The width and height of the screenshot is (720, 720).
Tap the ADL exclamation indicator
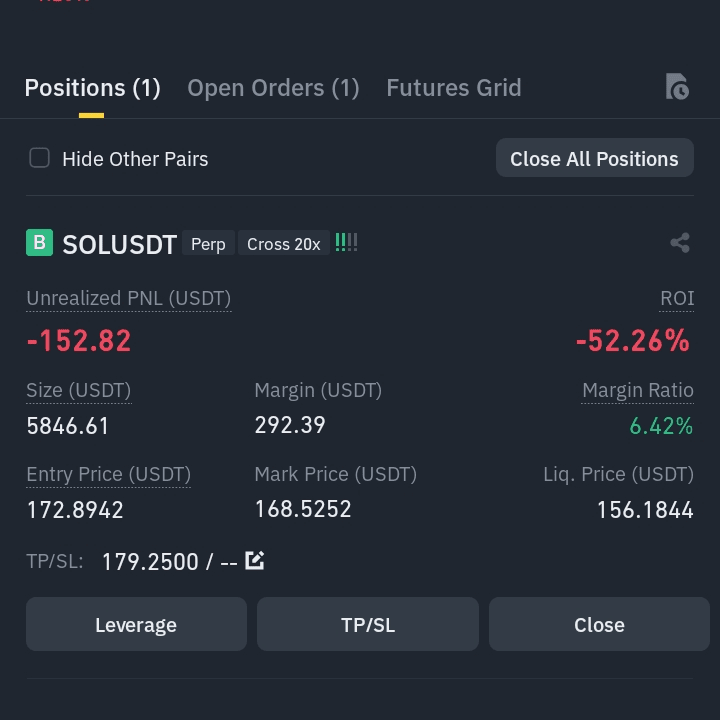pos(346,242)
